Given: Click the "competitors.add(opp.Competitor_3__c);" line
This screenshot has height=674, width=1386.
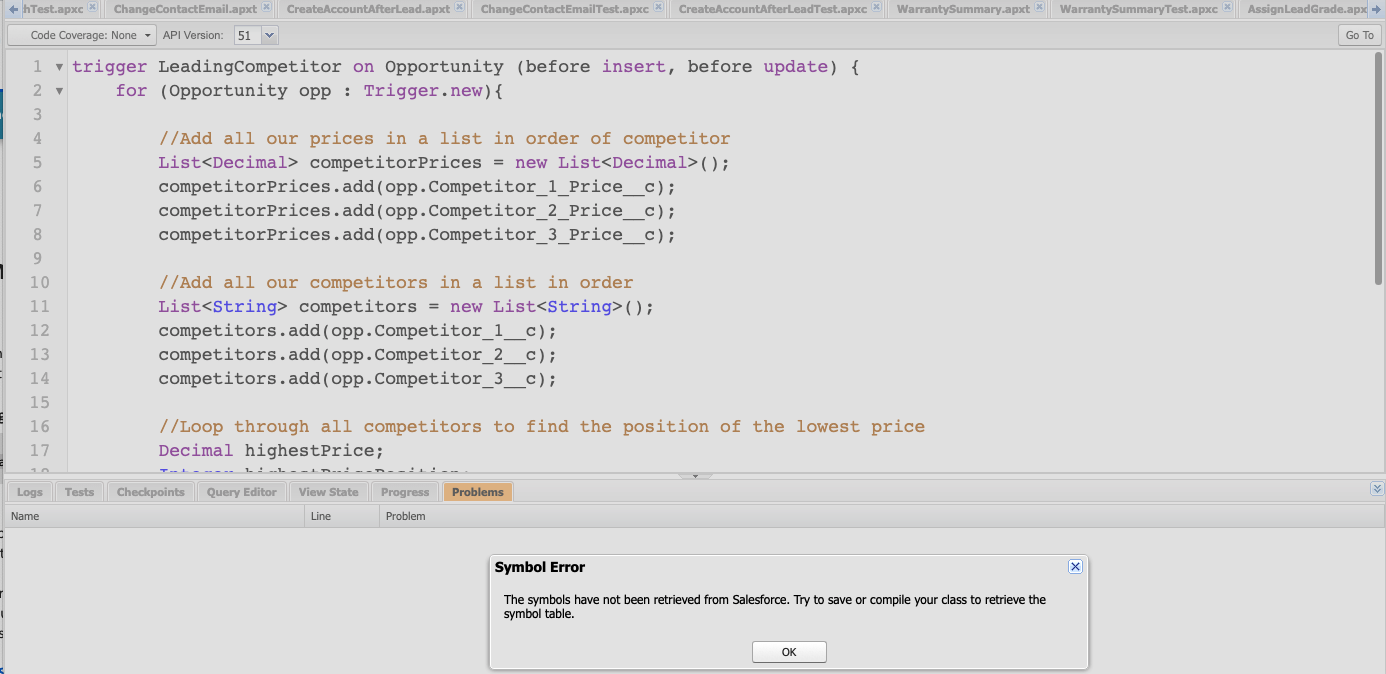Looking at the screenshot, I should point(357,379).
